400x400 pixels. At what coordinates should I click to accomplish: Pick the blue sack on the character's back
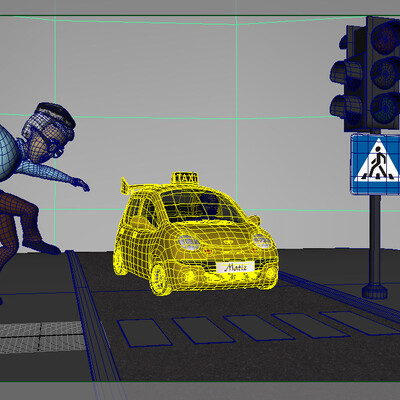[x=7, y=153]
